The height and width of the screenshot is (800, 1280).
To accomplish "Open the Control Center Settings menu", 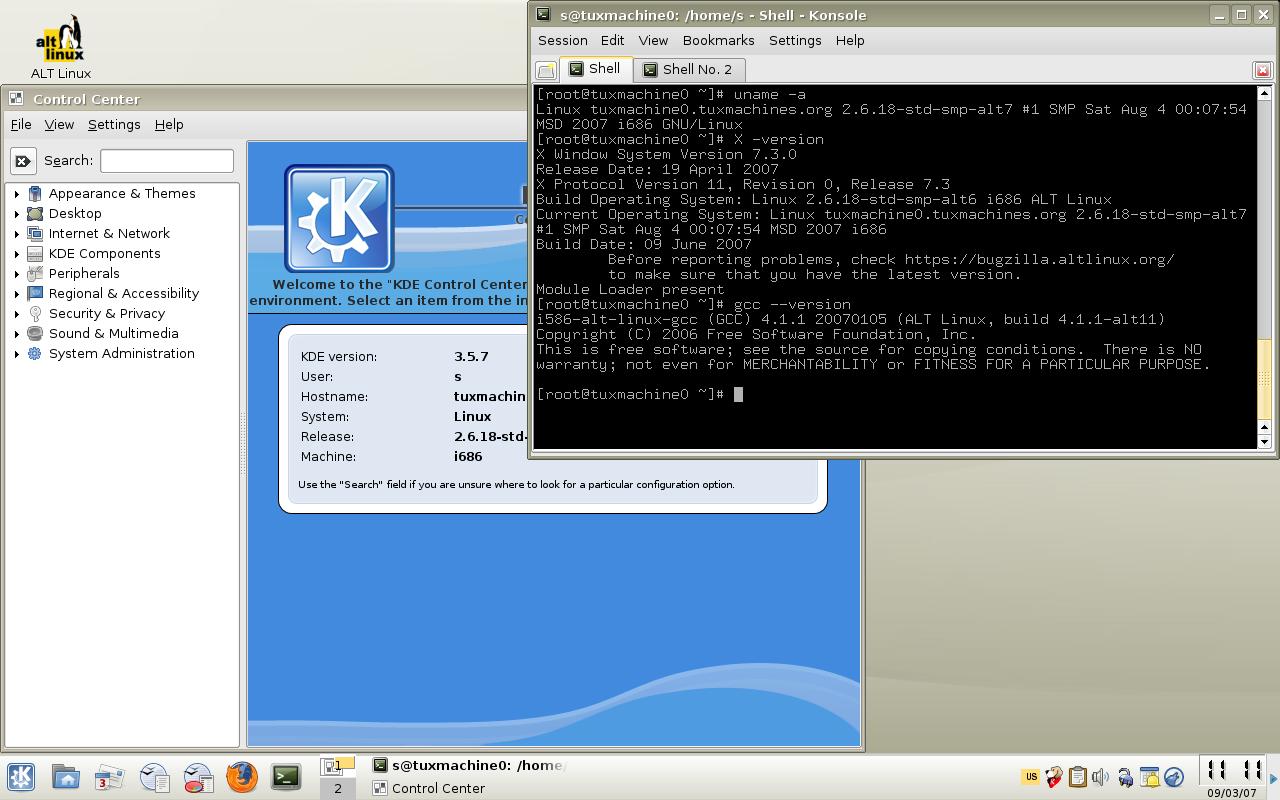I will (114, 125).
